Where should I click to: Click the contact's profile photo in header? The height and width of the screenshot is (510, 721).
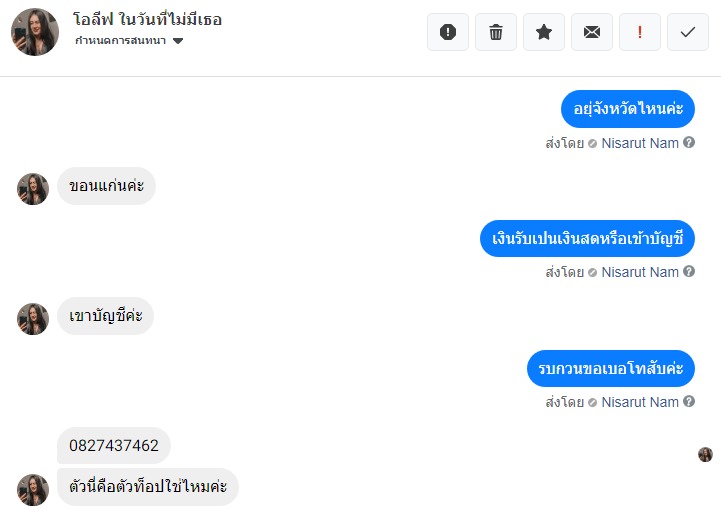point(35,32)
